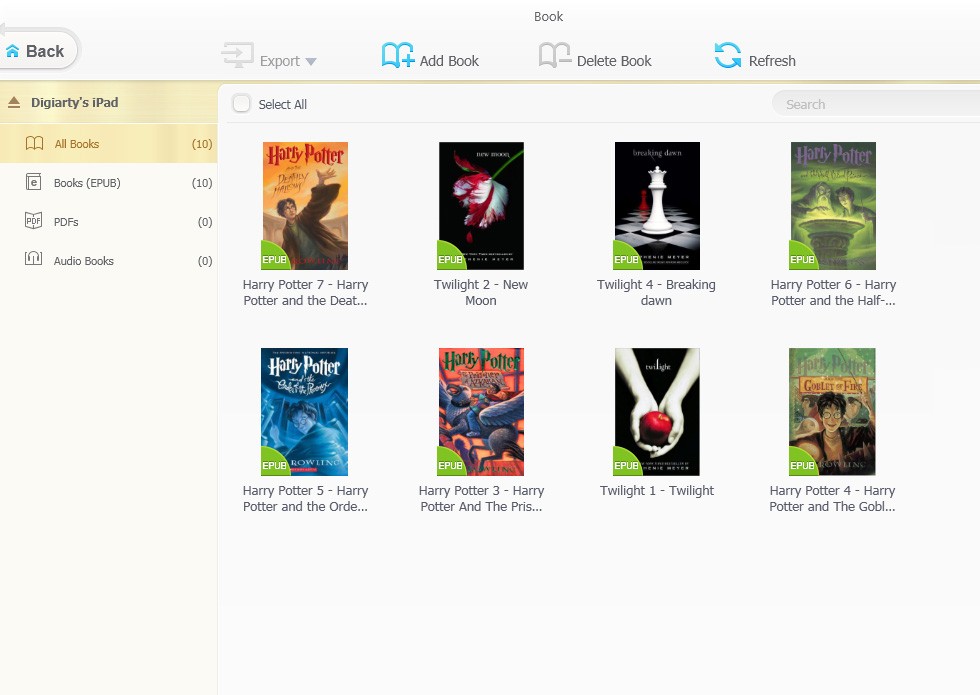Click the Export label
The height and width of the screenshot is (695, 980).
(x=279, y=61)
